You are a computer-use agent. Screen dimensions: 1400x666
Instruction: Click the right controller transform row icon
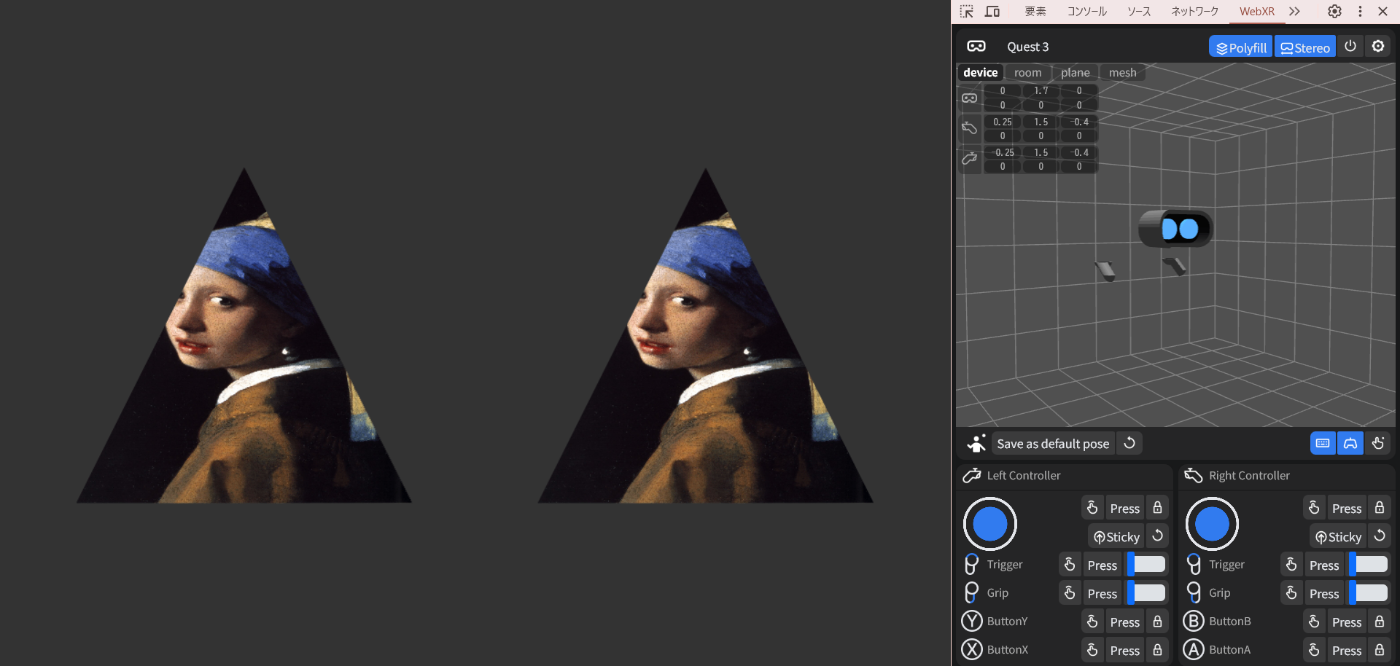click(969, 128)
